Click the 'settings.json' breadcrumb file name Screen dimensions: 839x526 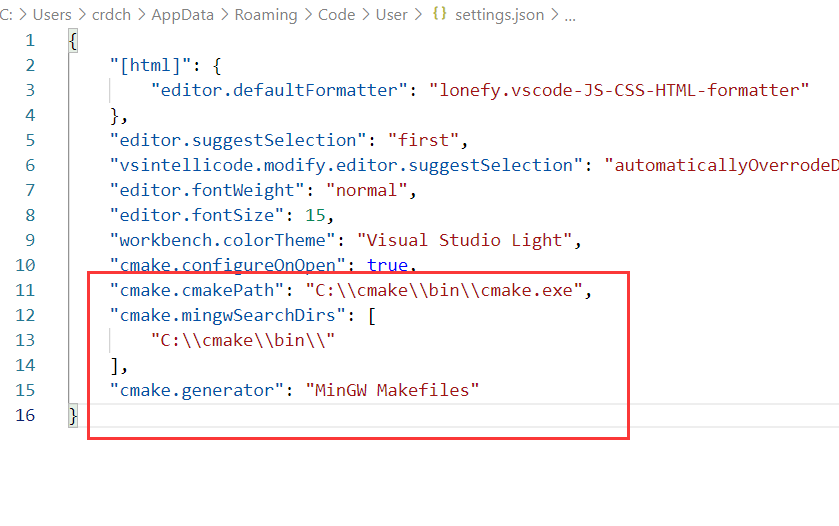click(499, 14)
